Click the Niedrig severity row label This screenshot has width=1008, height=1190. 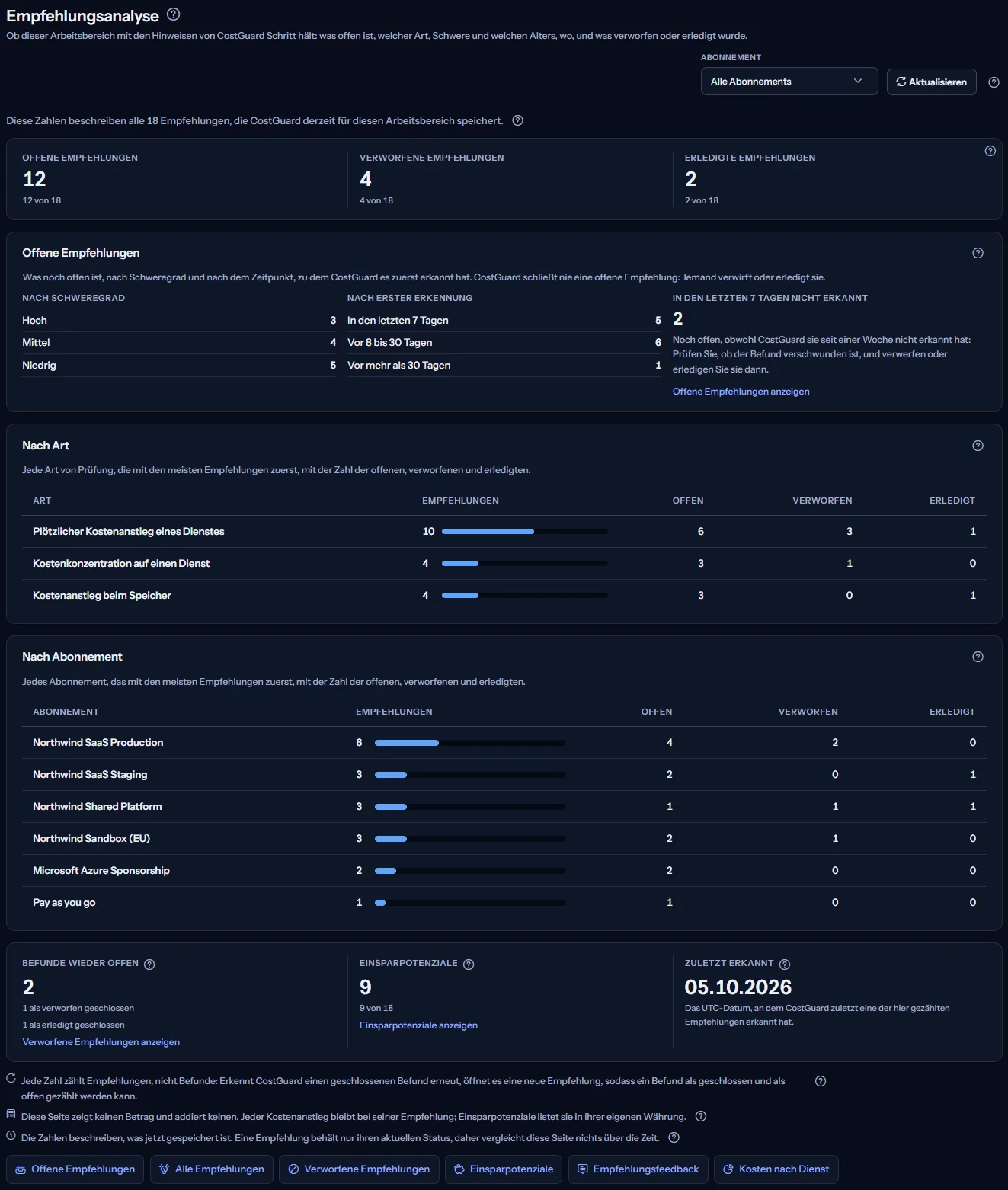click(39, 365)
